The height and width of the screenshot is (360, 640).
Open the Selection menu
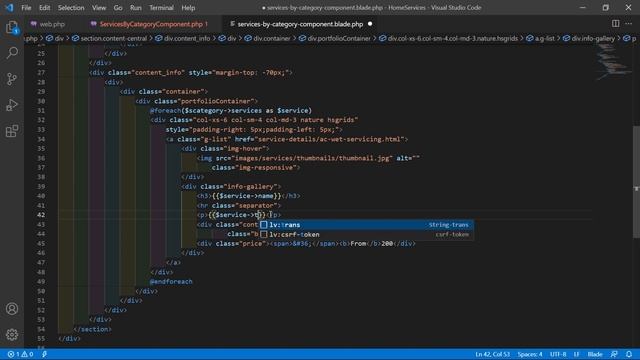tap(71, 8)
